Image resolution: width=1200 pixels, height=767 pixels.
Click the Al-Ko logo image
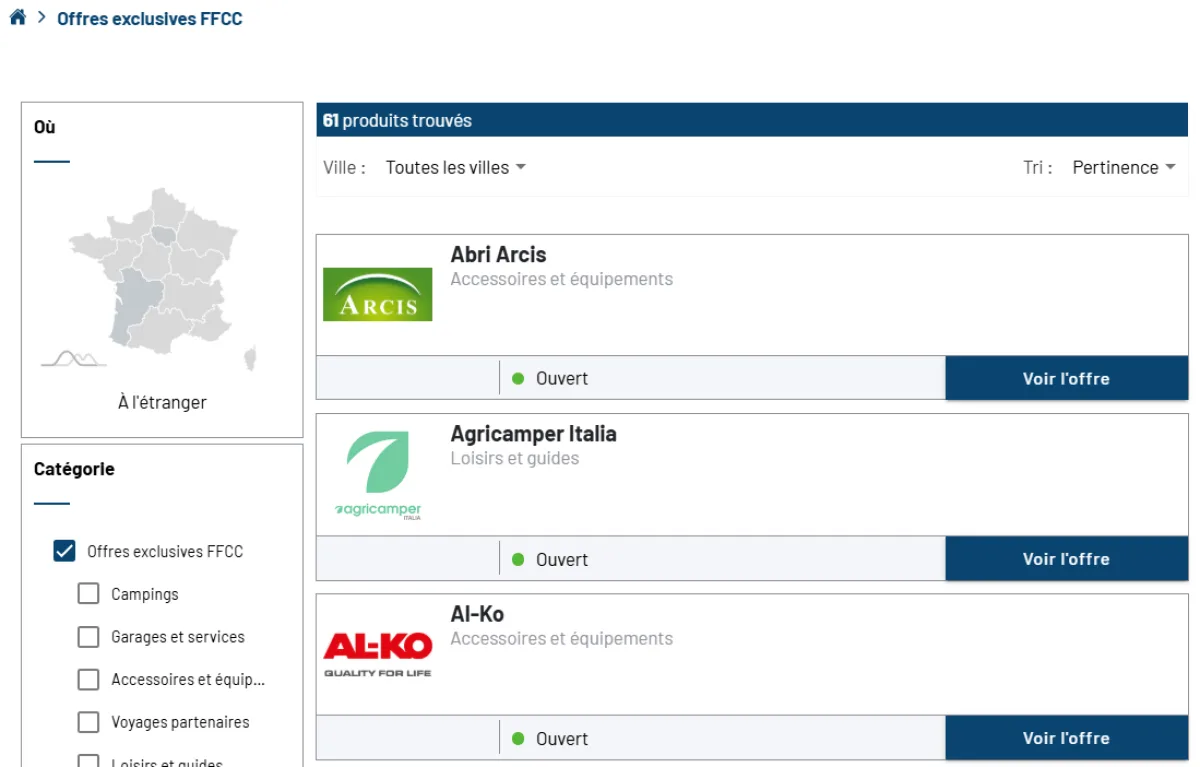coord(378,655)
